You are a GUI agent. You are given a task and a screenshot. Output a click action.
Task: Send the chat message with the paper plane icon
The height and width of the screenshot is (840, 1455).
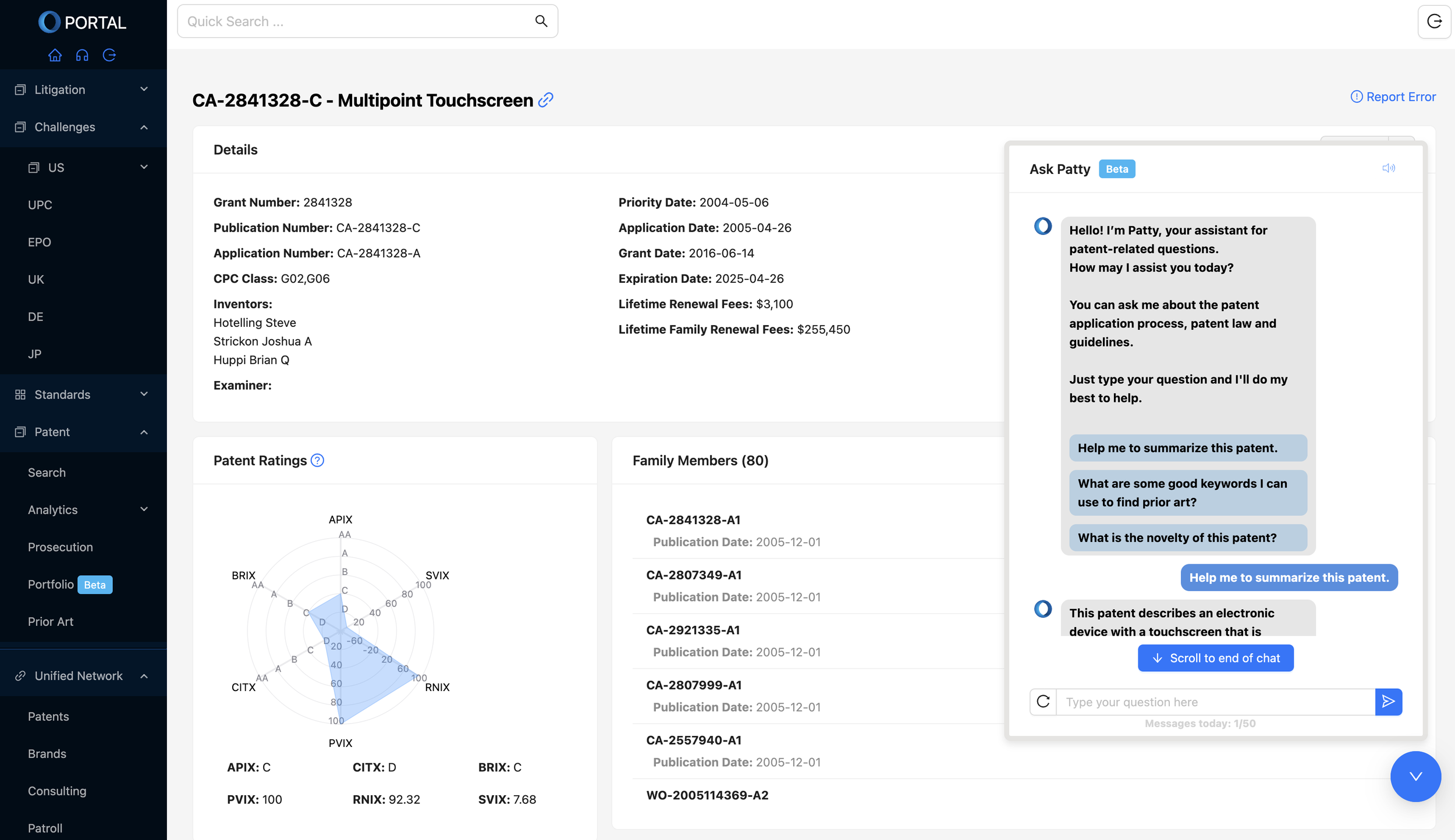tap(1388, 702)
